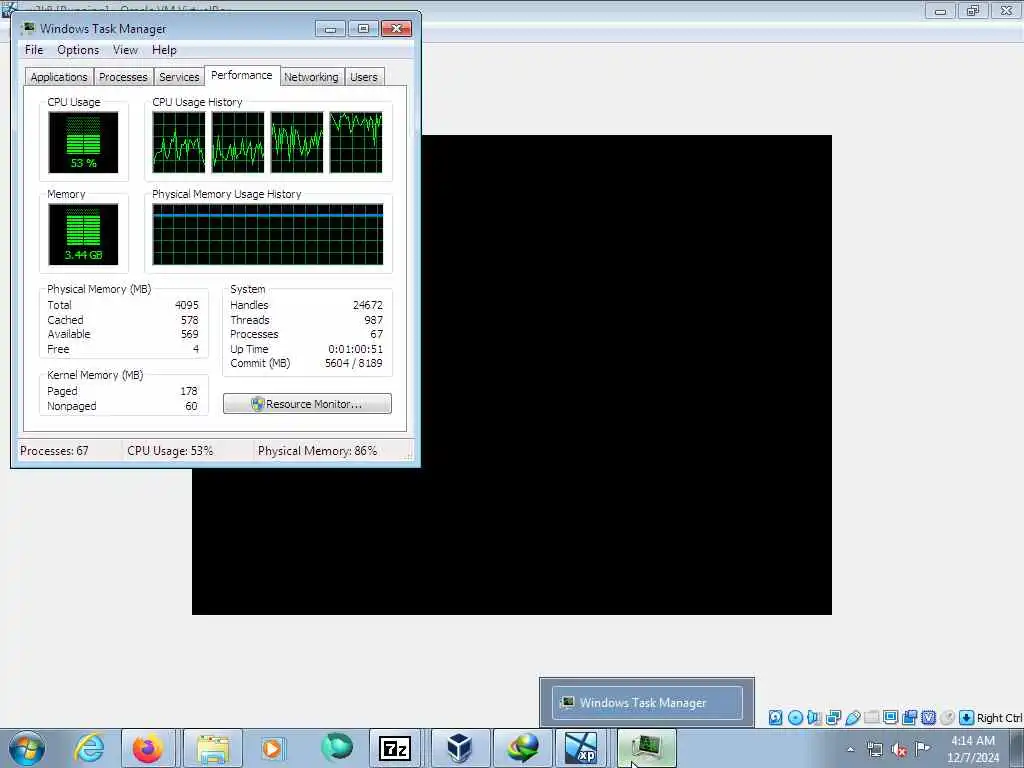Click the muted volume tray icon
The height and width of the screenshot is (768, 1024).
(x=899, y=750)
